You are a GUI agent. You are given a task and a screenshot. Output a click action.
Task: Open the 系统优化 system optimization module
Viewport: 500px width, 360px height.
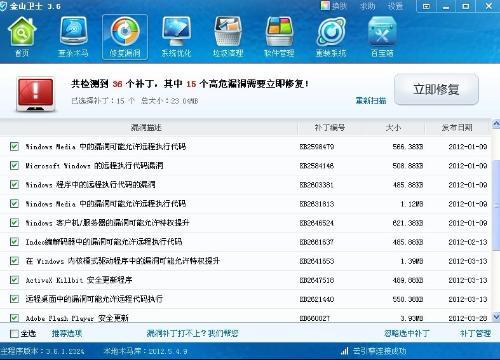click(176, 37)
